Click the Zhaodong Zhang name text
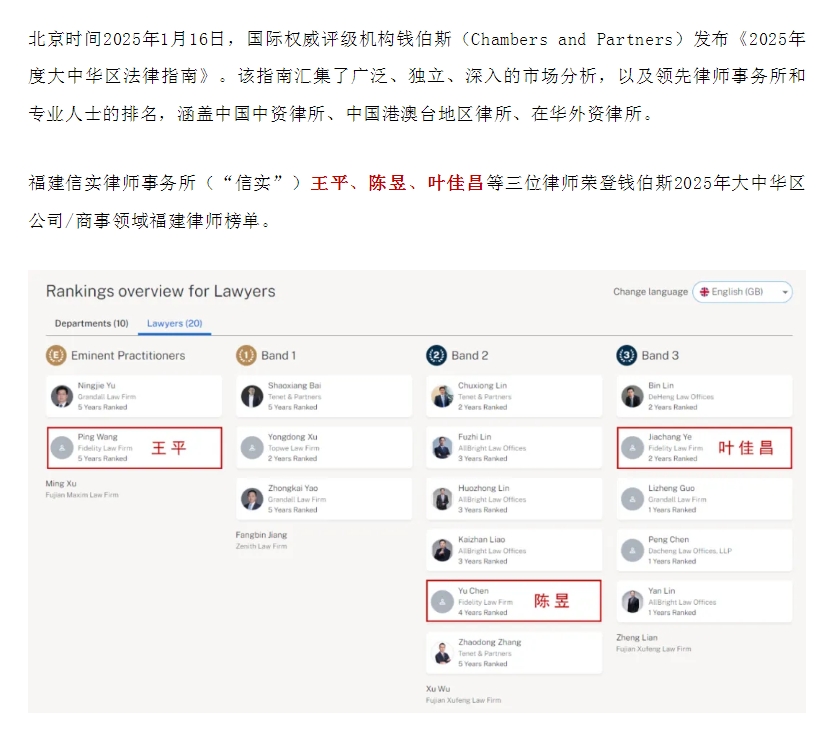This screenshot has width=830, height=752. pos(490,642)
